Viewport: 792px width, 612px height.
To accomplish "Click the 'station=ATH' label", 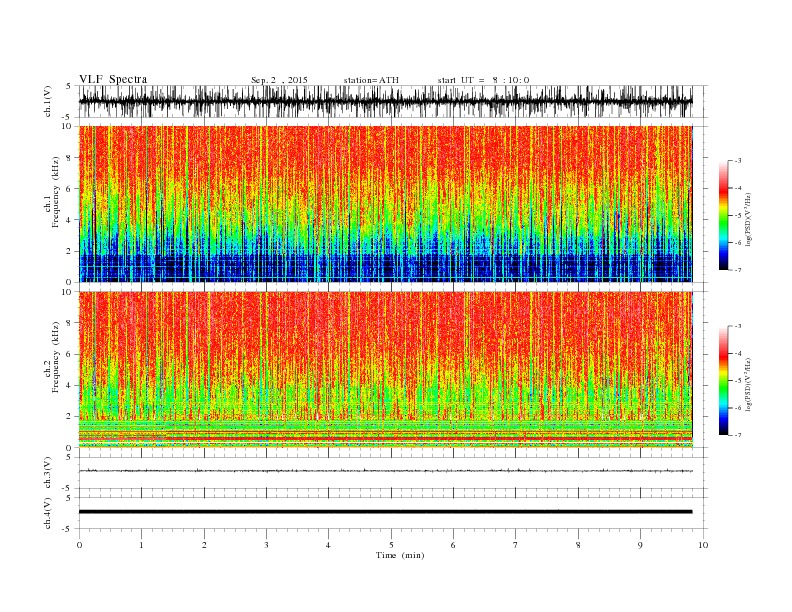I will 371,80.
